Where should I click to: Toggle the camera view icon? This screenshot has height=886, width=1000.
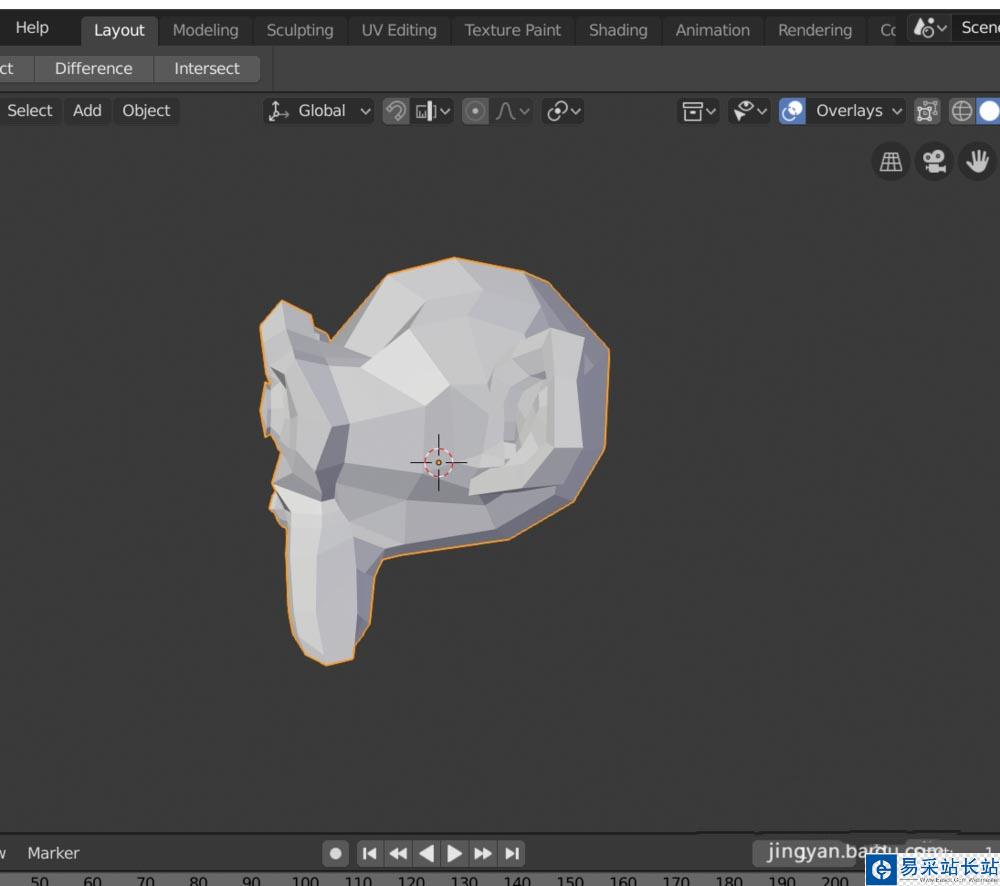934,161
